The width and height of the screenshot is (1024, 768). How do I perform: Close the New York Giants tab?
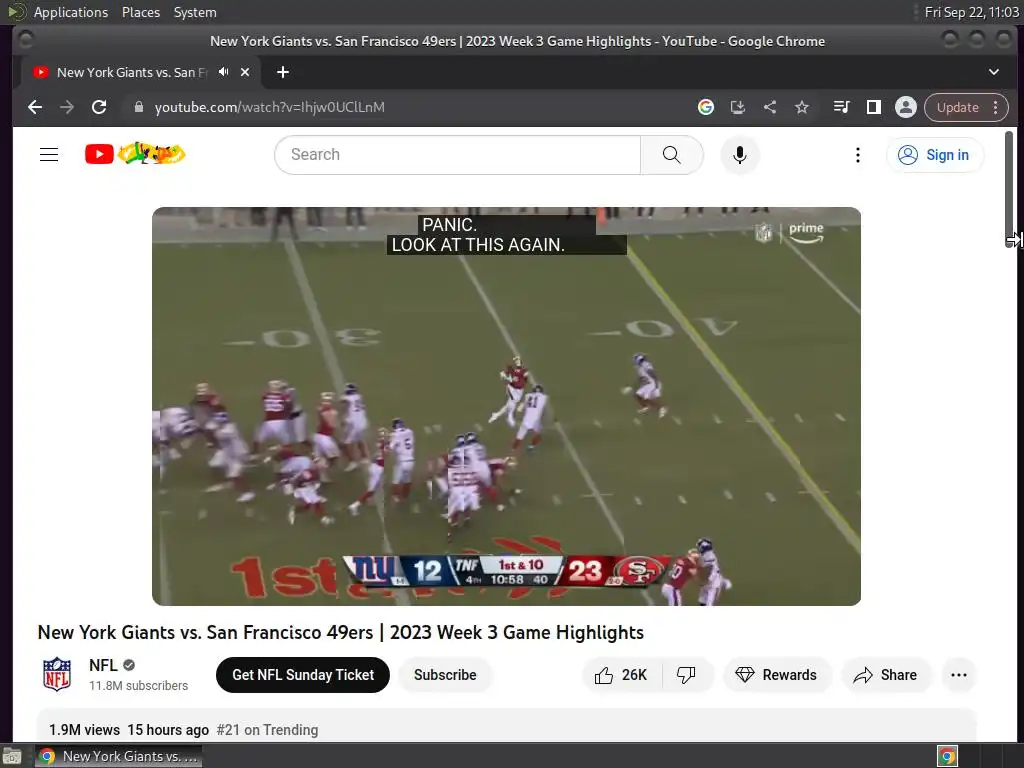click(245, 72)
